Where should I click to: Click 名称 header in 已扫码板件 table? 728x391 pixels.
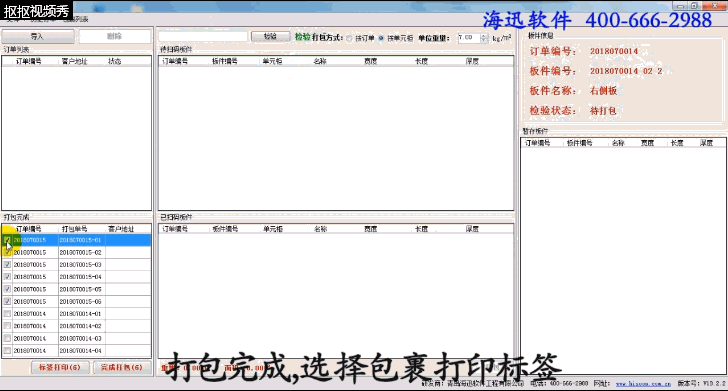320,229
